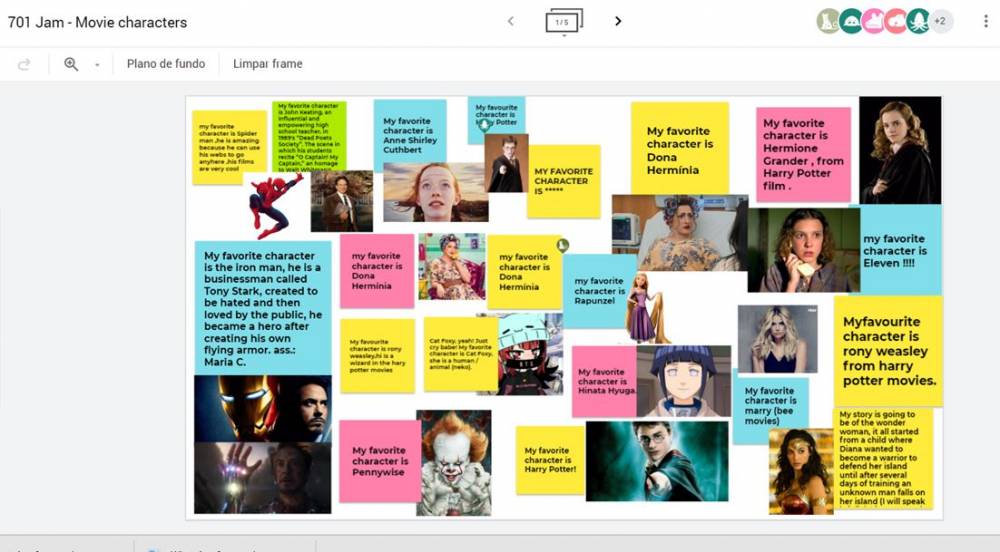Screen dimensions: 1000x552
Task: Select the yellow 'Harry Potter!' sticky note
Action: click(x=550, y=460)
